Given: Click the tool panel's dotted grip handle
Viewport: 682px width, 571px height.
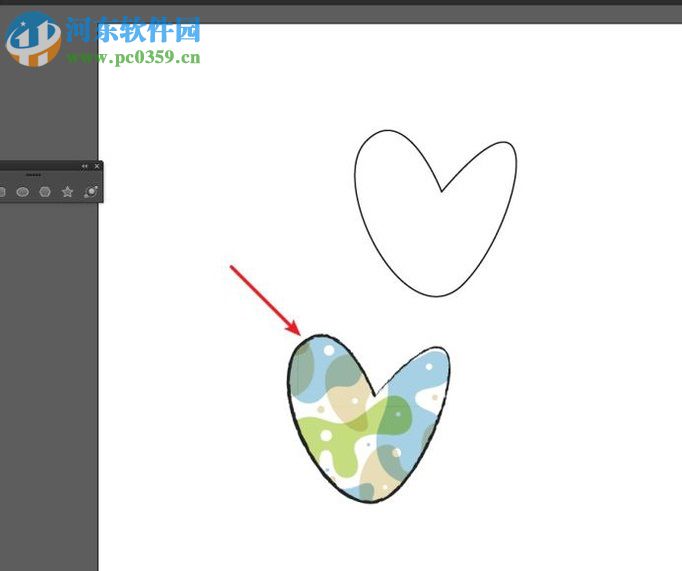Looking at the screenshot, I should coord(33,175).
